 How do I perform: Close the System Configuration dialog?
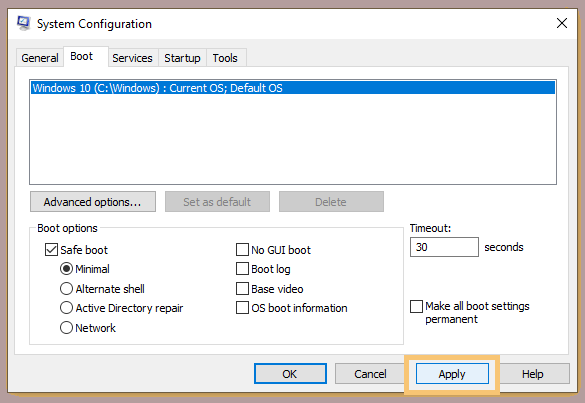[562, 23]
